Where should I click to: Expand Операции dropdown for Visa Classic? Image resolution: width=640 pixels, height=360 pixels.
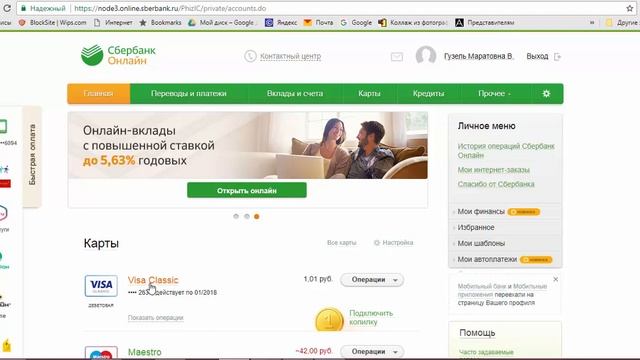click(x=372, y=280)
